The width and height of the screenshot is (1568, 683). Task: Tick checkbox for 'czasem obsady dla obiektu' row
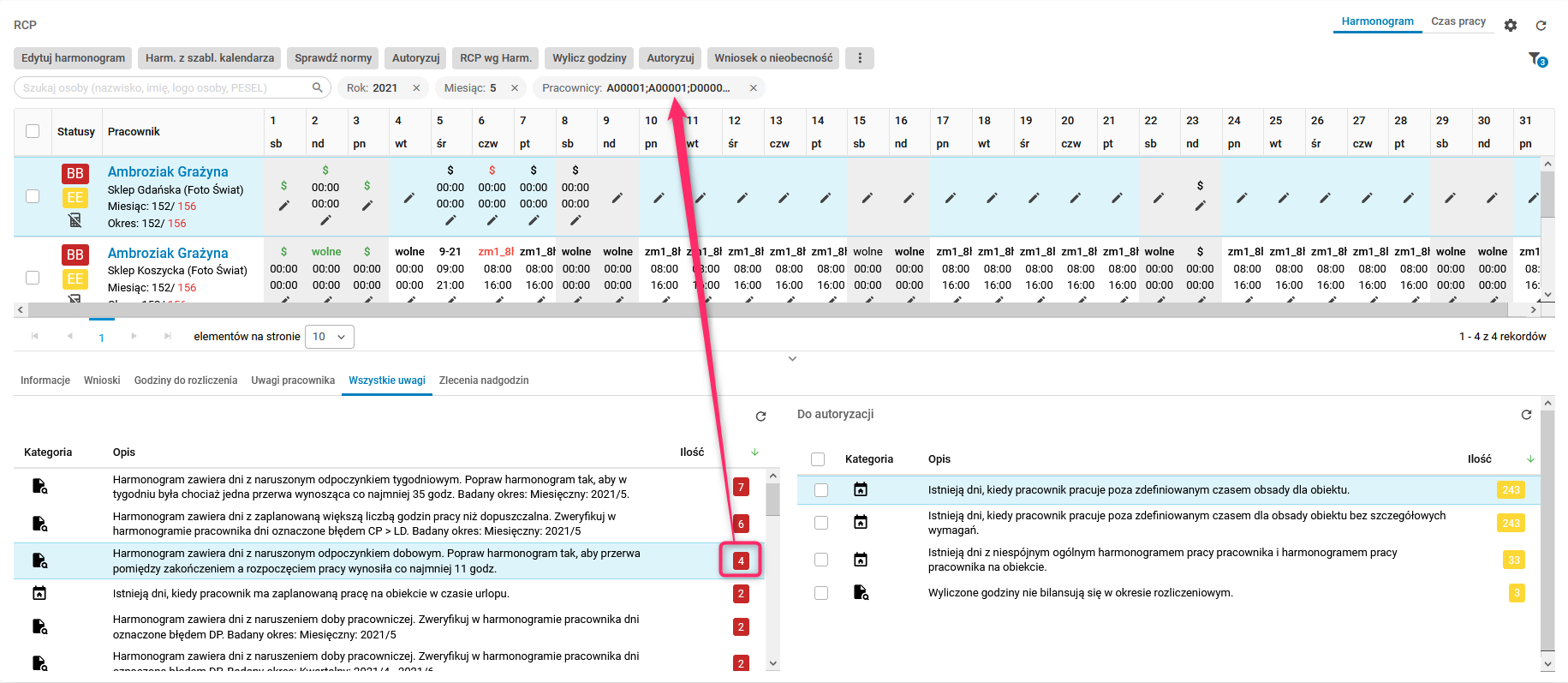tap(821, 490)
